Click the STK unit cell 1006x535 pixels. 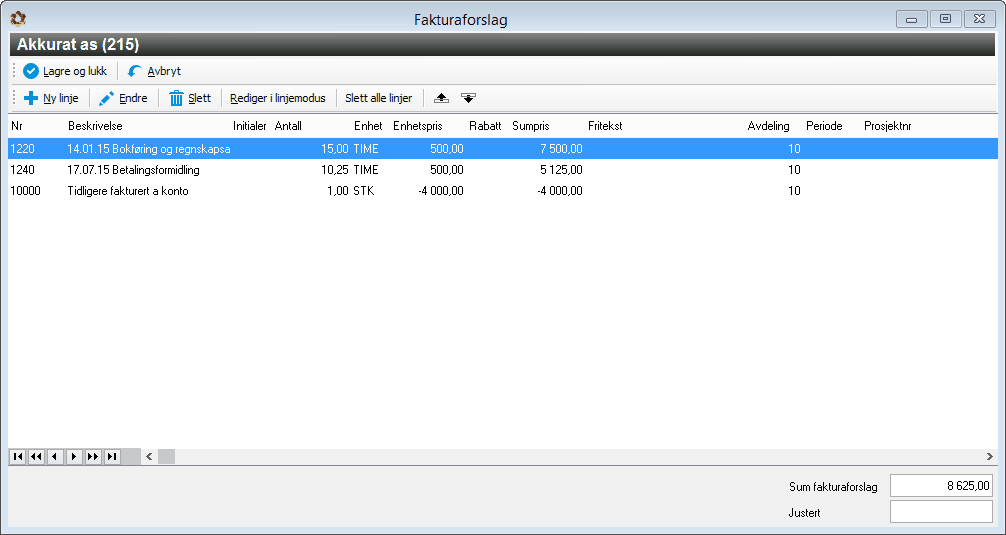[364, 191]
